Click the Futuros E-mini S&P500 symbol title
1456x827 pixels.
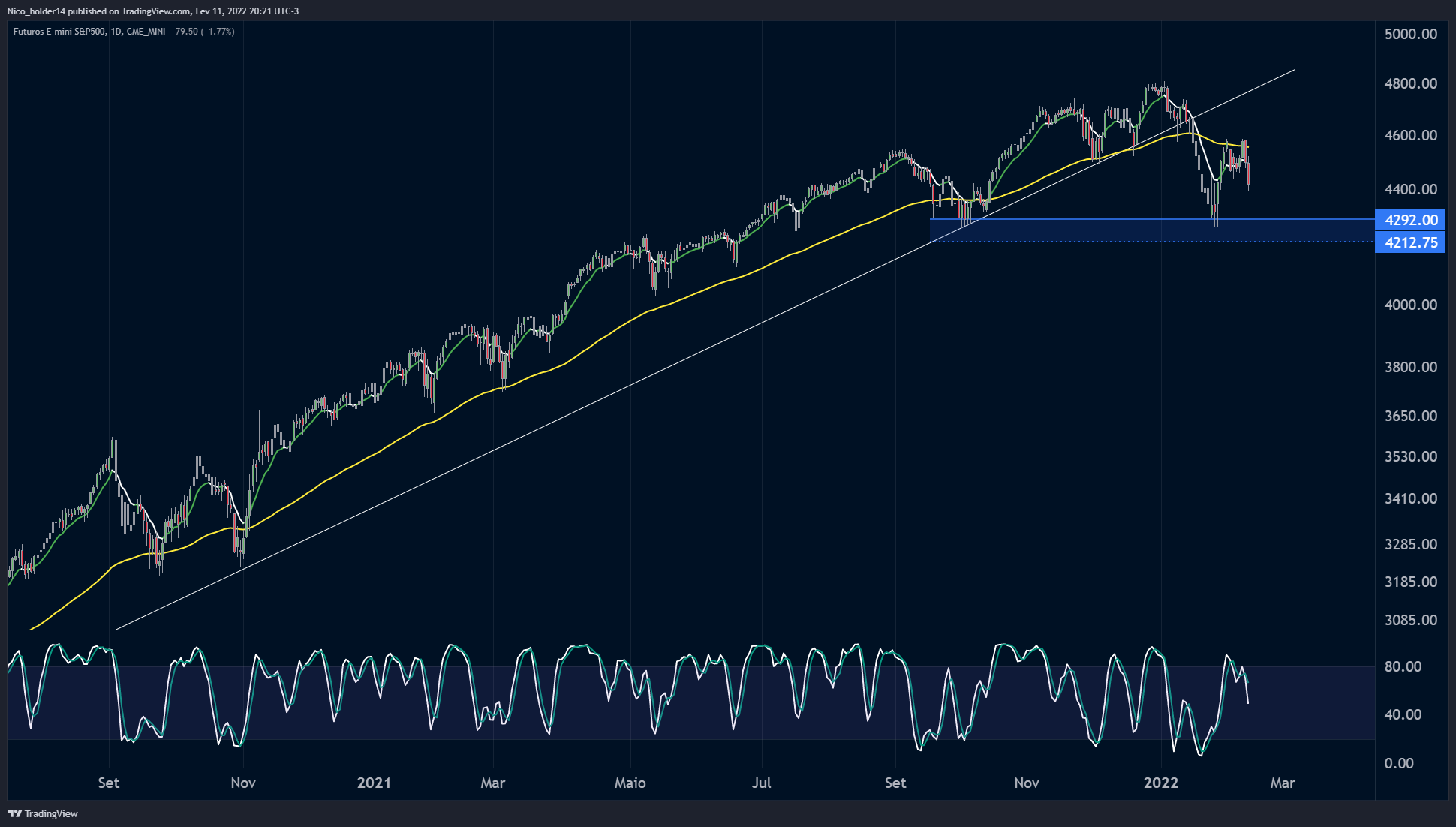click(x=59, y=32)
